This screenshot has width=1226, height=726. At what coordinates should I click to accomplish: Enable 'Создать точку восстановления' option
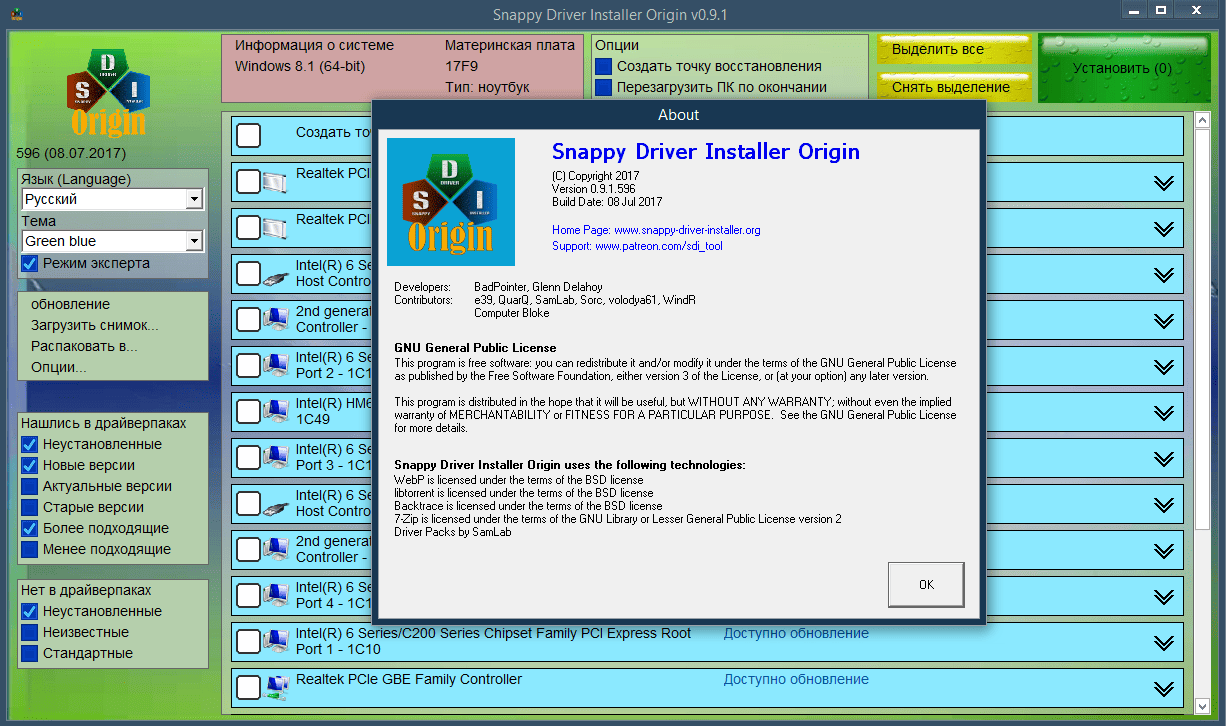tap(603, 66)
